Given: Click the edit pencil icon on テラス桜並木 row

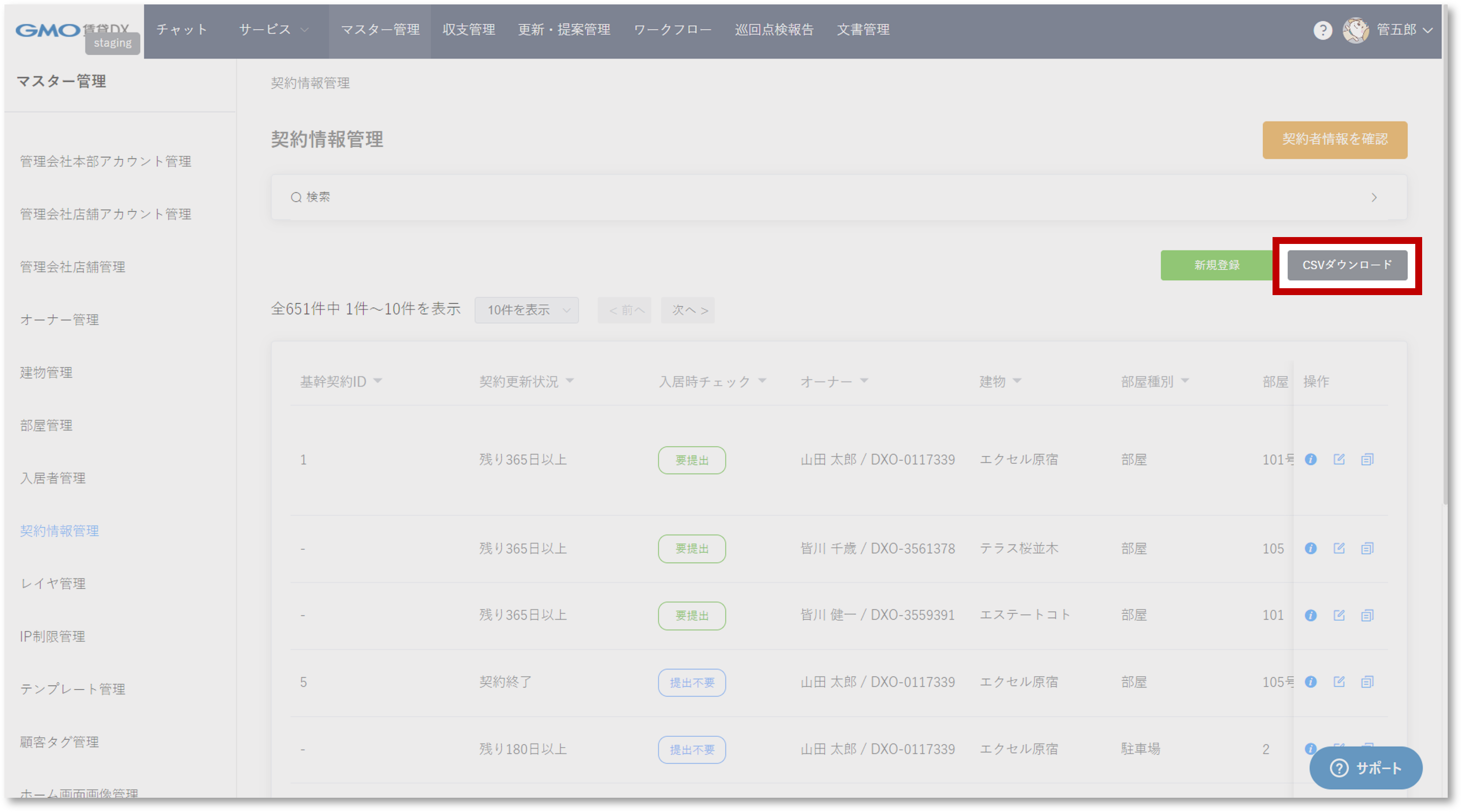Looking at the screenshot, I should 1339,548.
